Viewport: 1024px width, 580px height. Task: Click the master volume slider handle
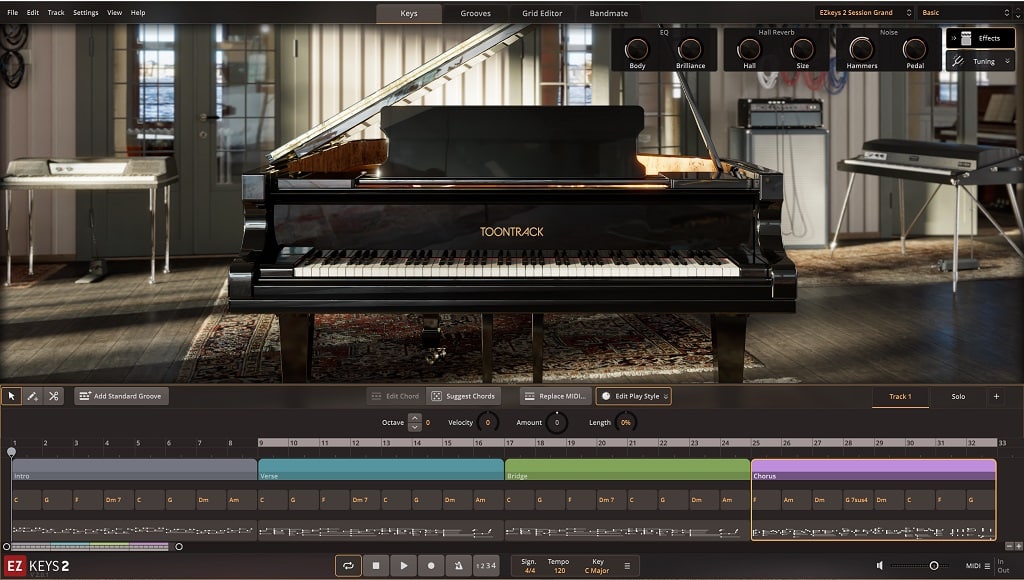tap(934, 566)
